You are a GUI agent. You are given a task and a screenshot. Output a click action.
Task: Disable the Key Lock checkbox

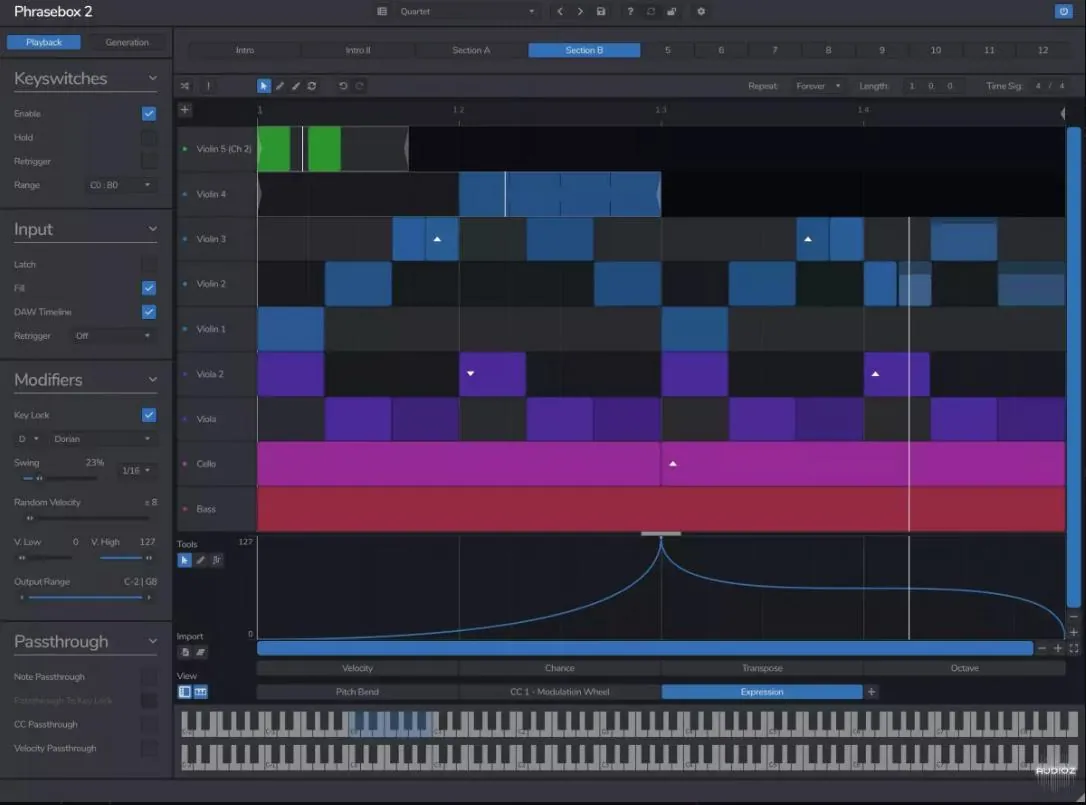pos(148,414)
